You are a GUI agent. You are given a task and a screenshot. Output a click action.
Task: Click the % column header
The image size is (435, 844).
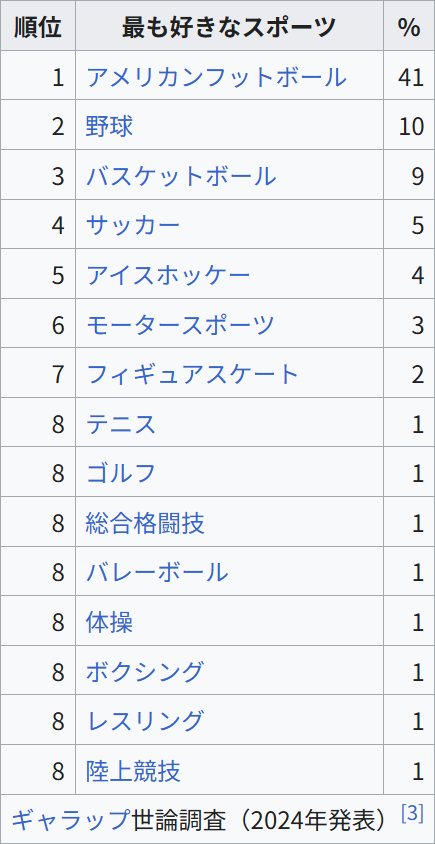[x=409, y=26]
